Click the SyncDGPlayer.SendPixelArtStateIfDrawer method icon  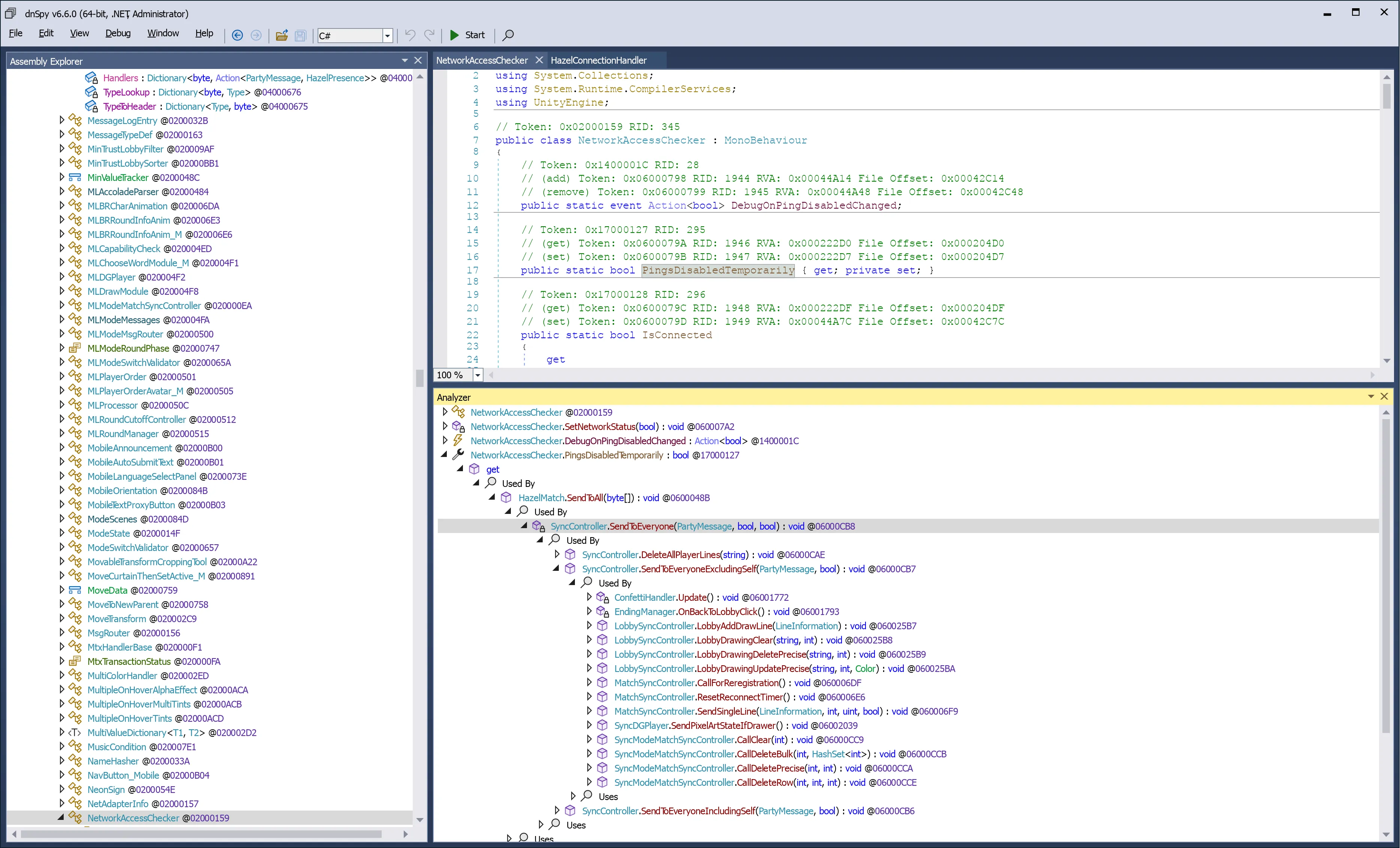602,725
